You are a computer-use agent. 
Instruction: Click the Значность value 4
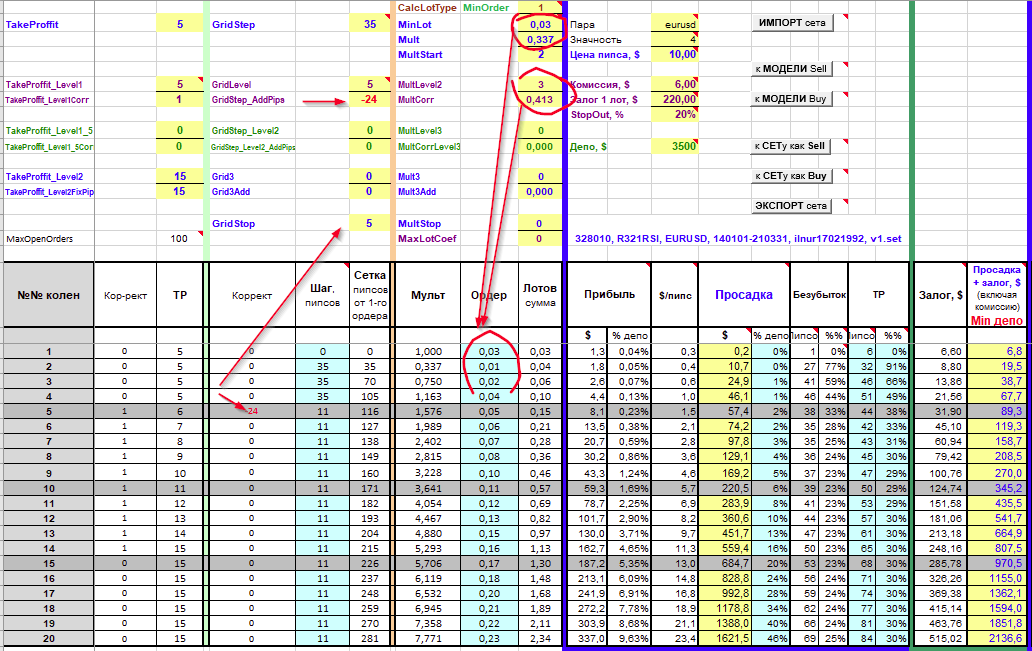click(675, 39)
